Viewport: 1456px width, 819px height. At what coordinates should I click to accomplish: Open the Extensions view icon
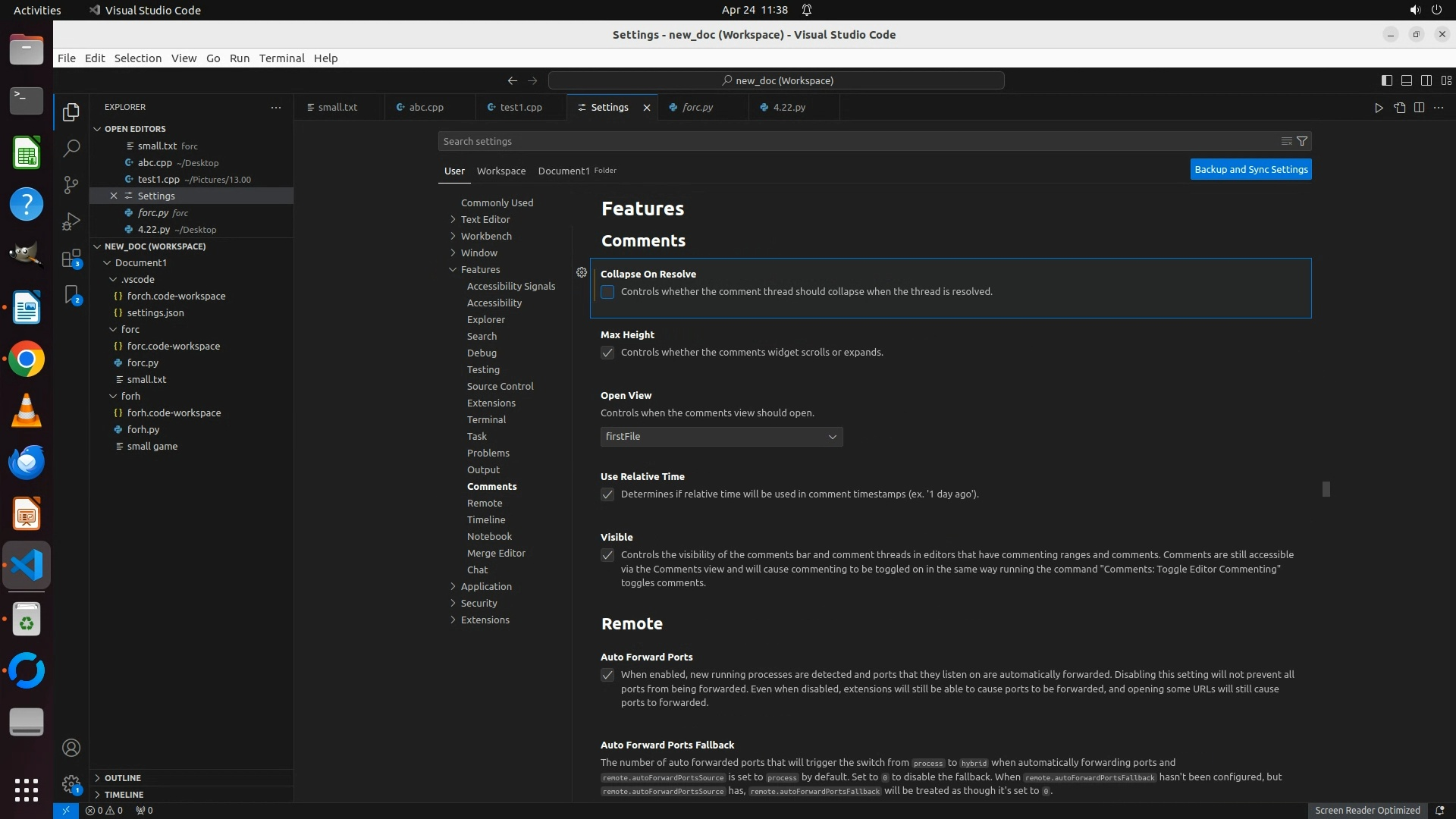(71, 258)
